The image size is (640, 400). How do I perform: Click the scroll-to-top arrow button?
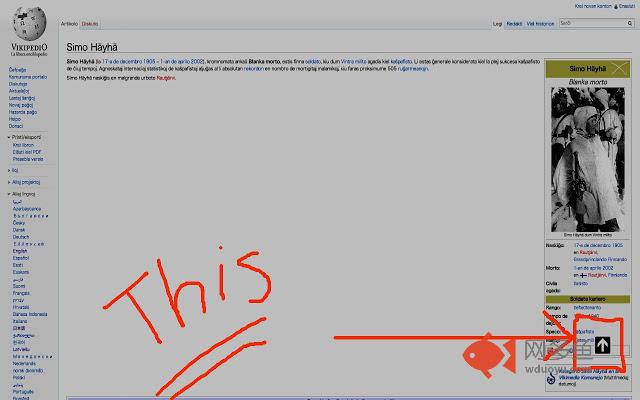(602, 346)
